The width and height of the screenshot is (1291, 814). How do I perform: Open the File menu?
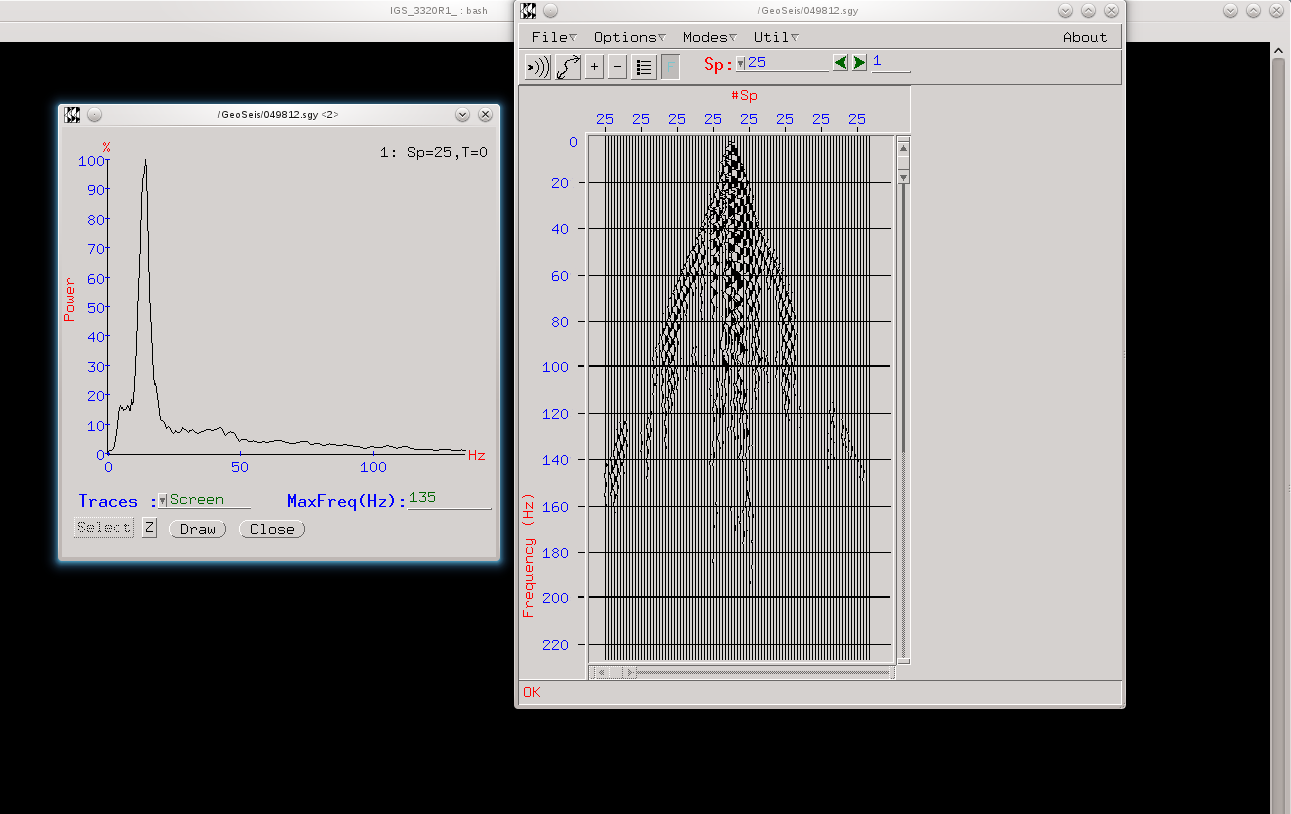coord(553,37)
